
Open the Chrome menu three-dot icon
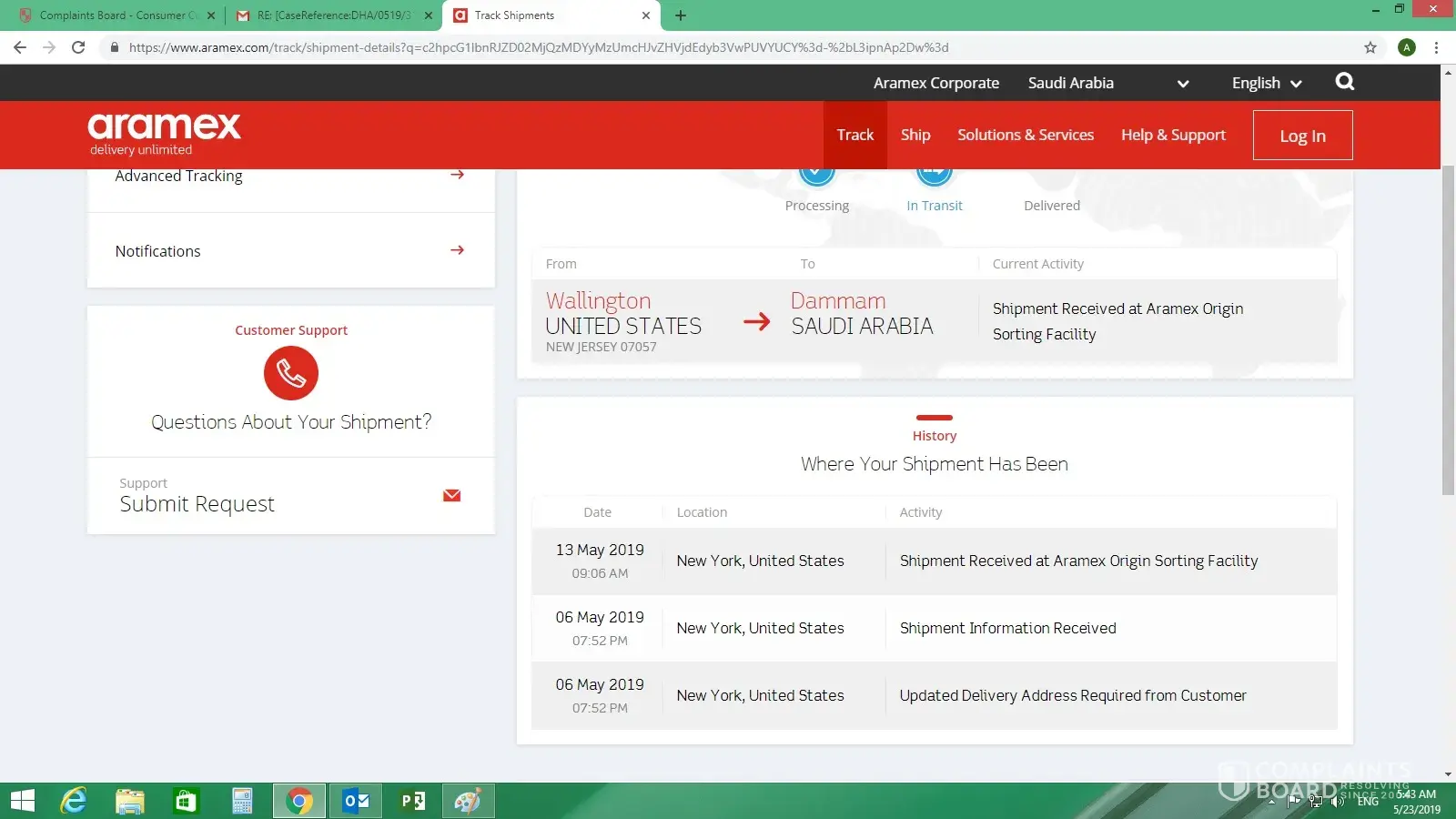pos(1436,47)
